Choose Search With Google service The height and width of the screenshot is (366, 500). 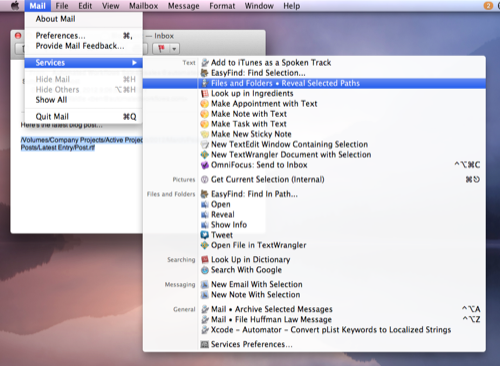point(314,270)
